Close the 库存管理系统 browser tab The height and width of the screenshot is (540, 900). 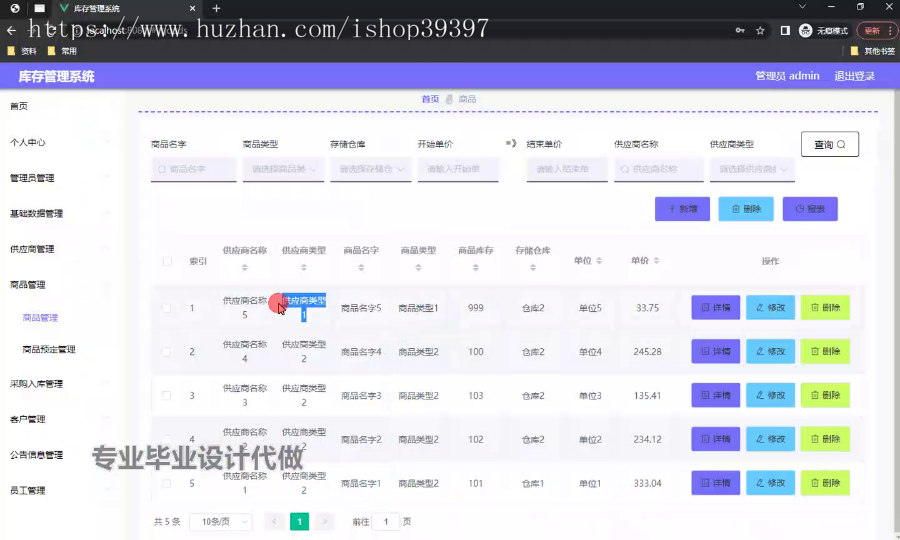(192, 8)
